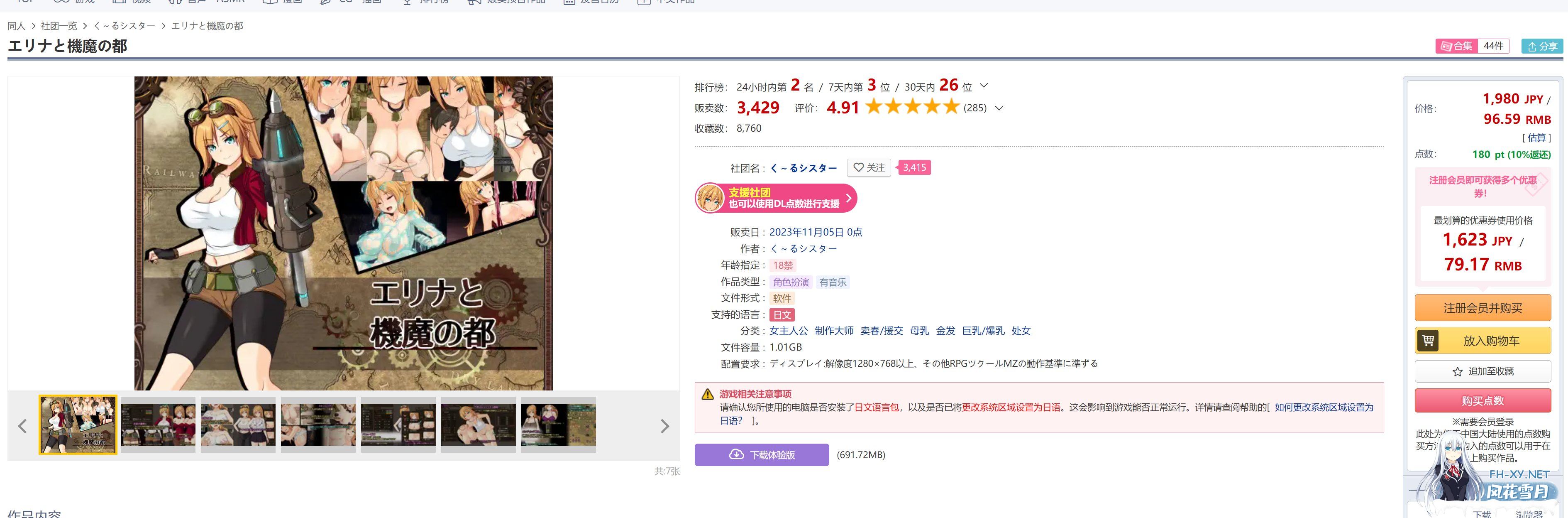Open the 作者 link く～るシスター
The width and height of the screenshot is (1568, 518).
[x=804, y=249]
